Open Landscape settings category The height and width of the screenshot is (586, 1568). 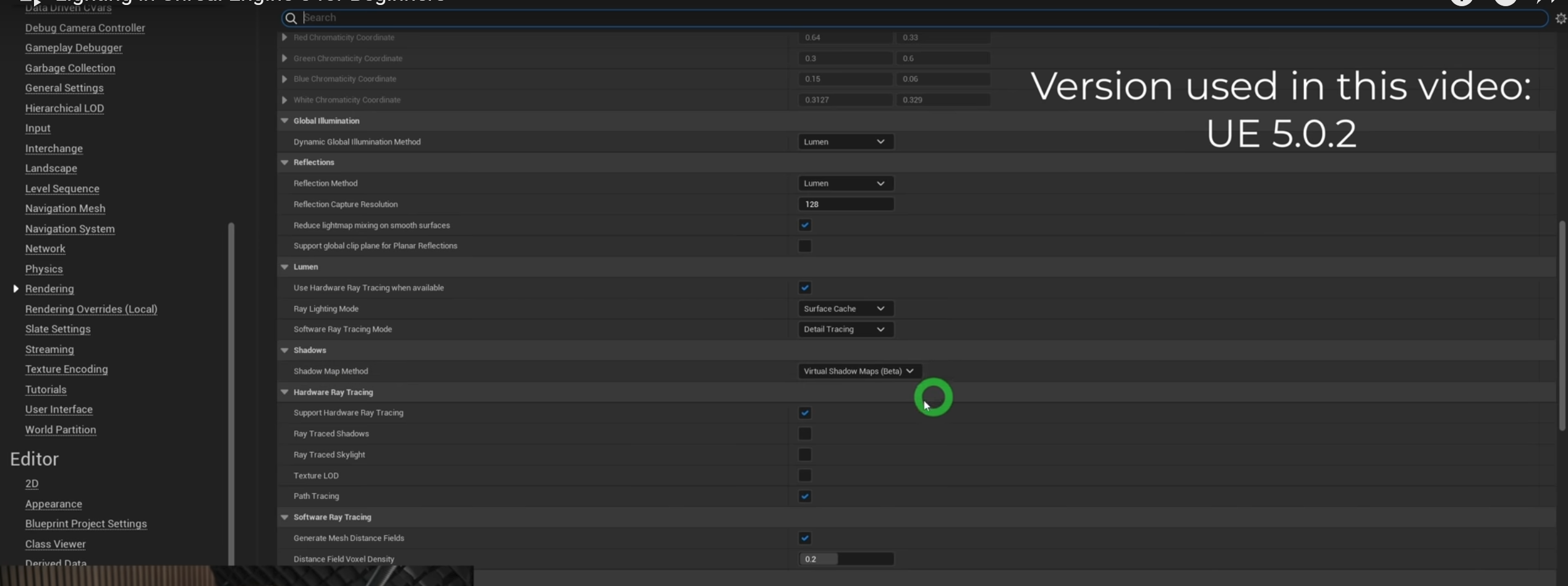click(51, 168)
